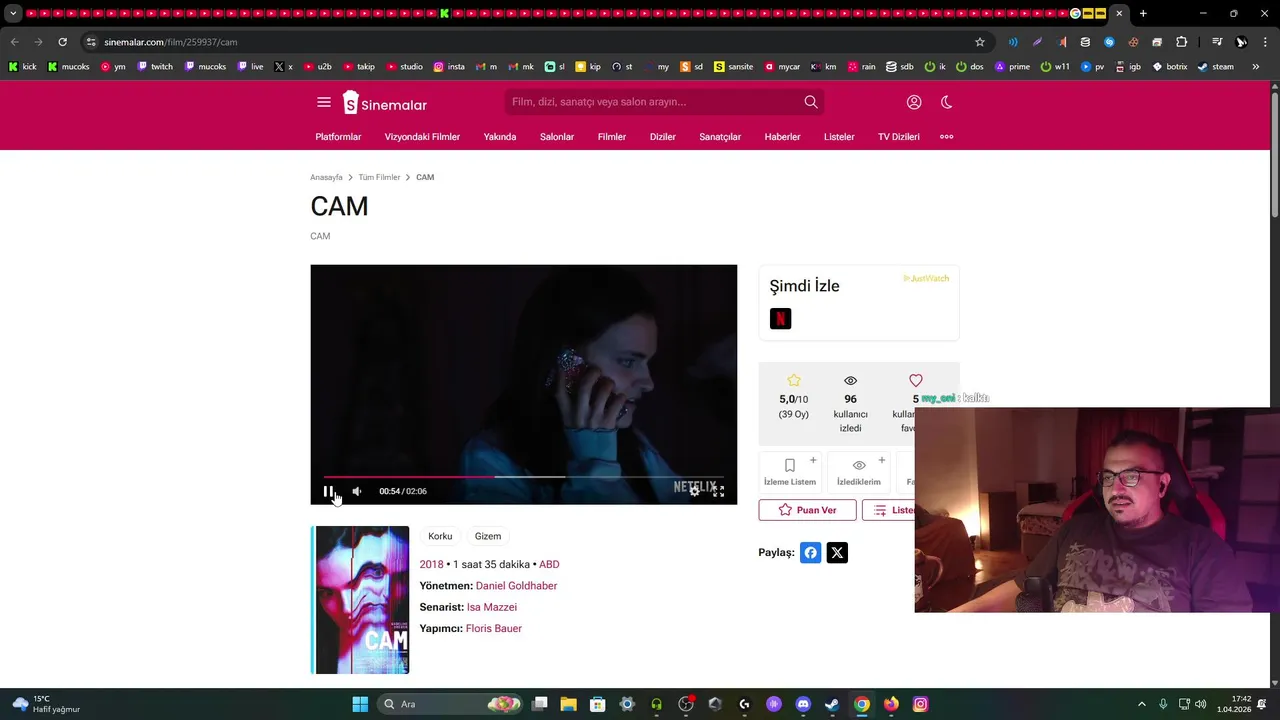Add film to İzleme Listem
Viewport: 1280px width, 720px height.
click(x=790, y=472)
